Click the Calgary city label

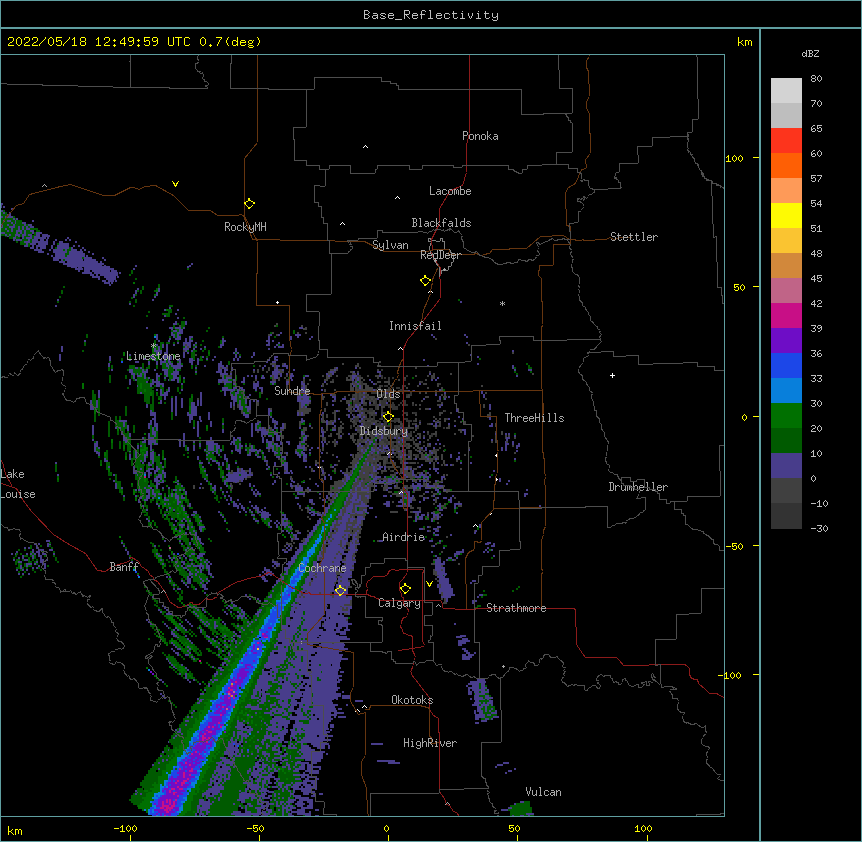[399, 603]
